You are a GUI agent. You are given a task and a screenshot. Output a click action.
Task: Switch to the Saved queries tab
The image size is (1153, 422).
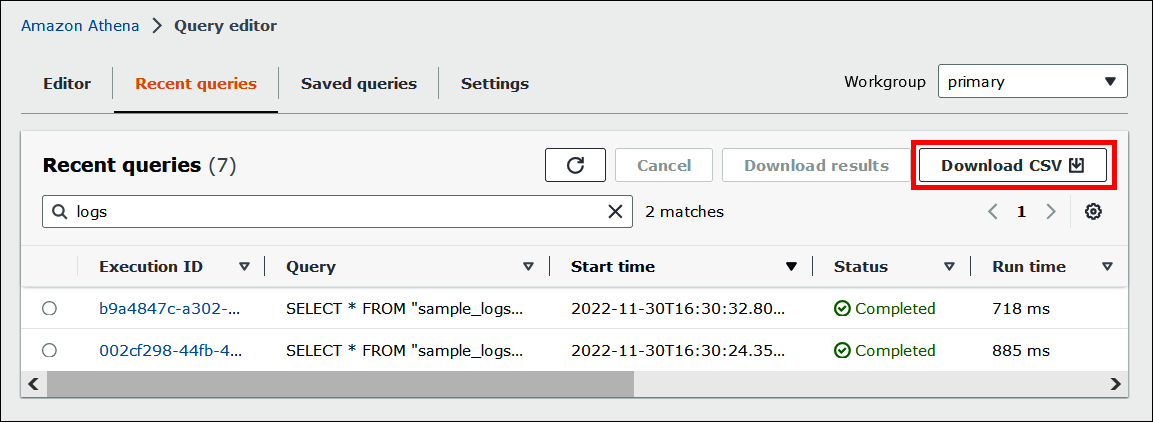click(358, 84)
